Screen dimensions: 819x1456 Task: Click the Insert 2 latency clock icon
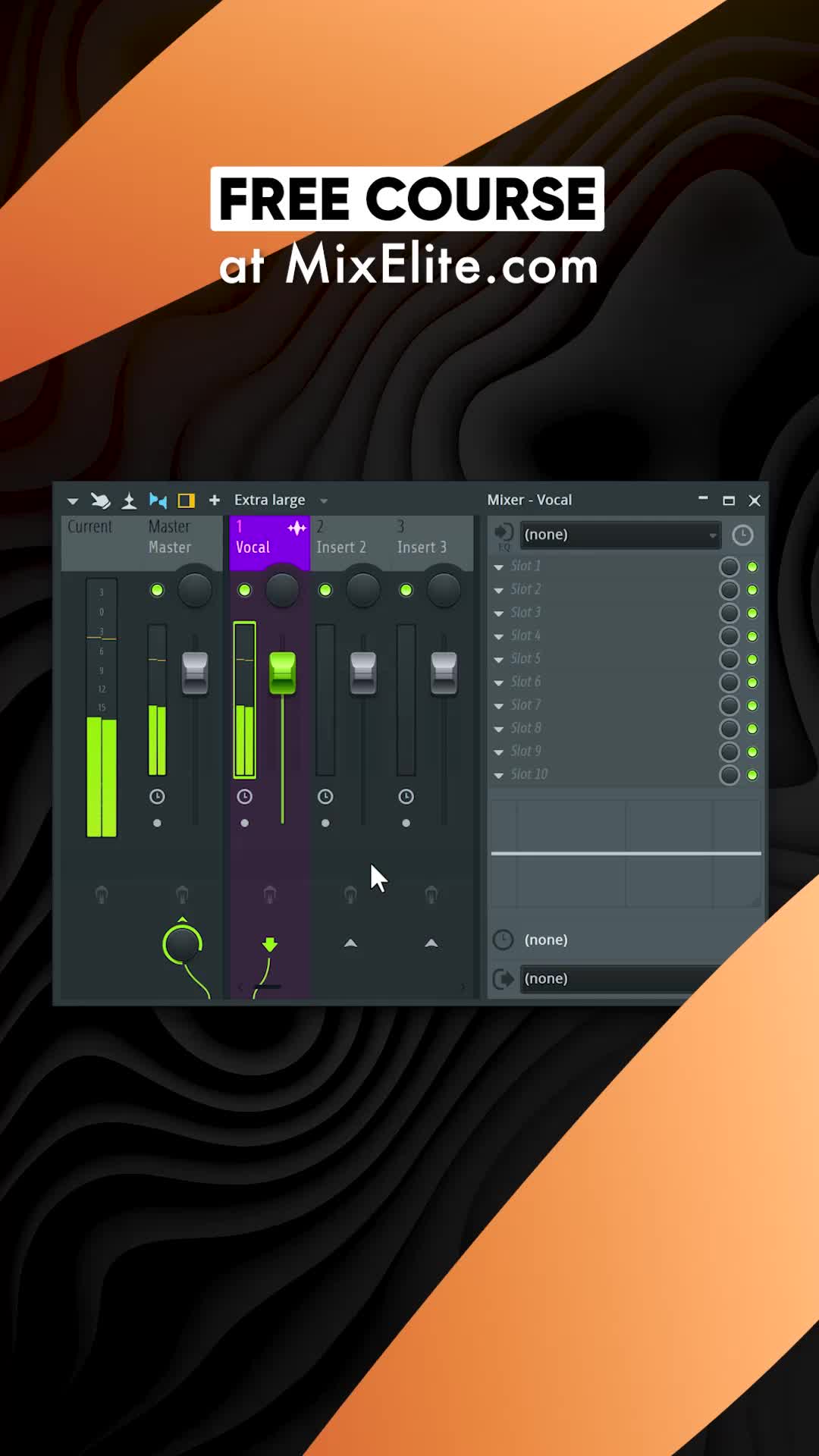click(325, 796)
